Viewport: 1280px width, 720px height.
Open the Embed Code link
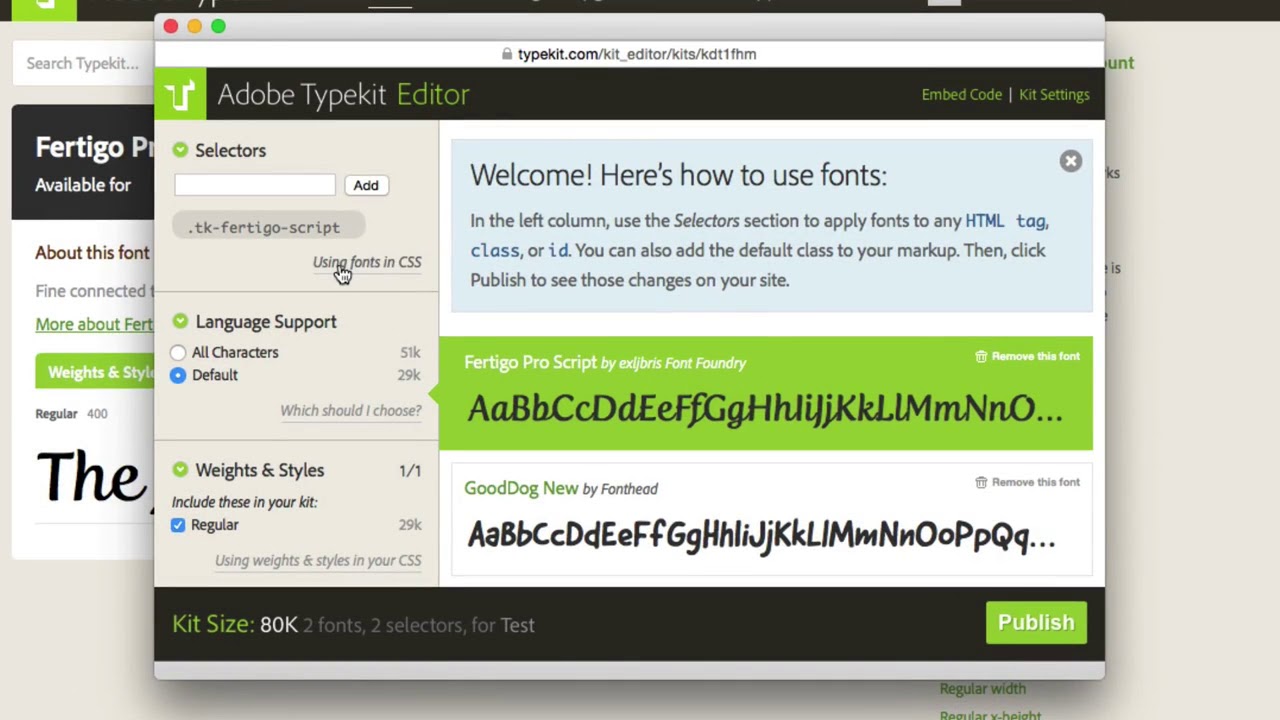click(961, 94)
